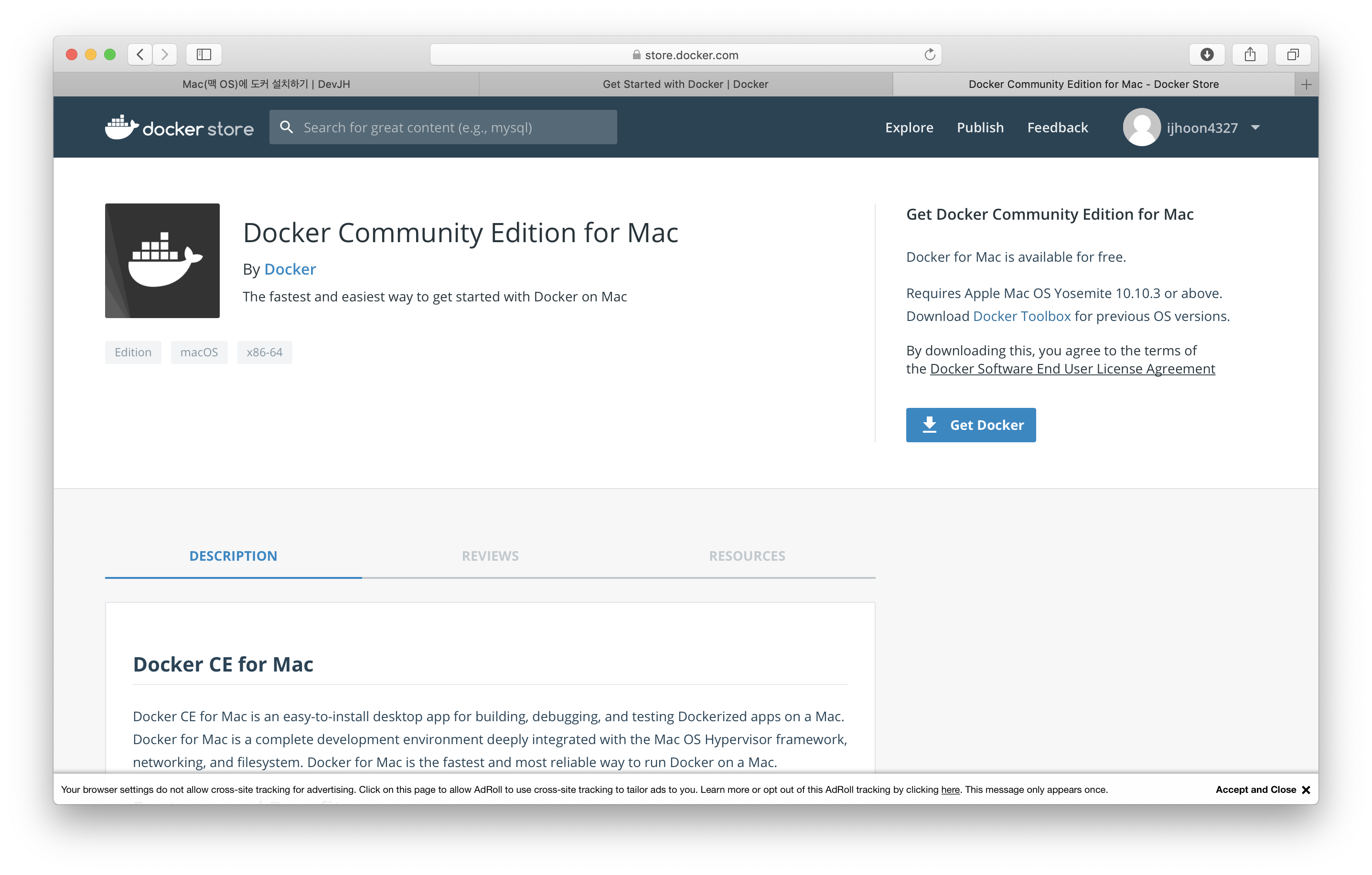Go back with Safari's back arrow
Viewport: 1372px width, 875px height.
pos(140,54)
